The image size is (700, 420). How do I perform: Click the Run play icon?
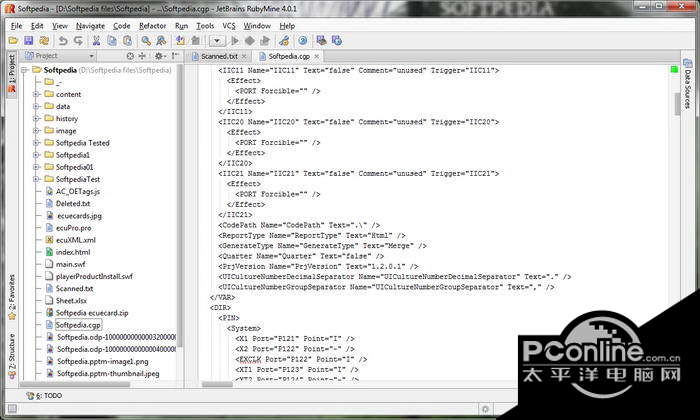click(x=235, y=41)
